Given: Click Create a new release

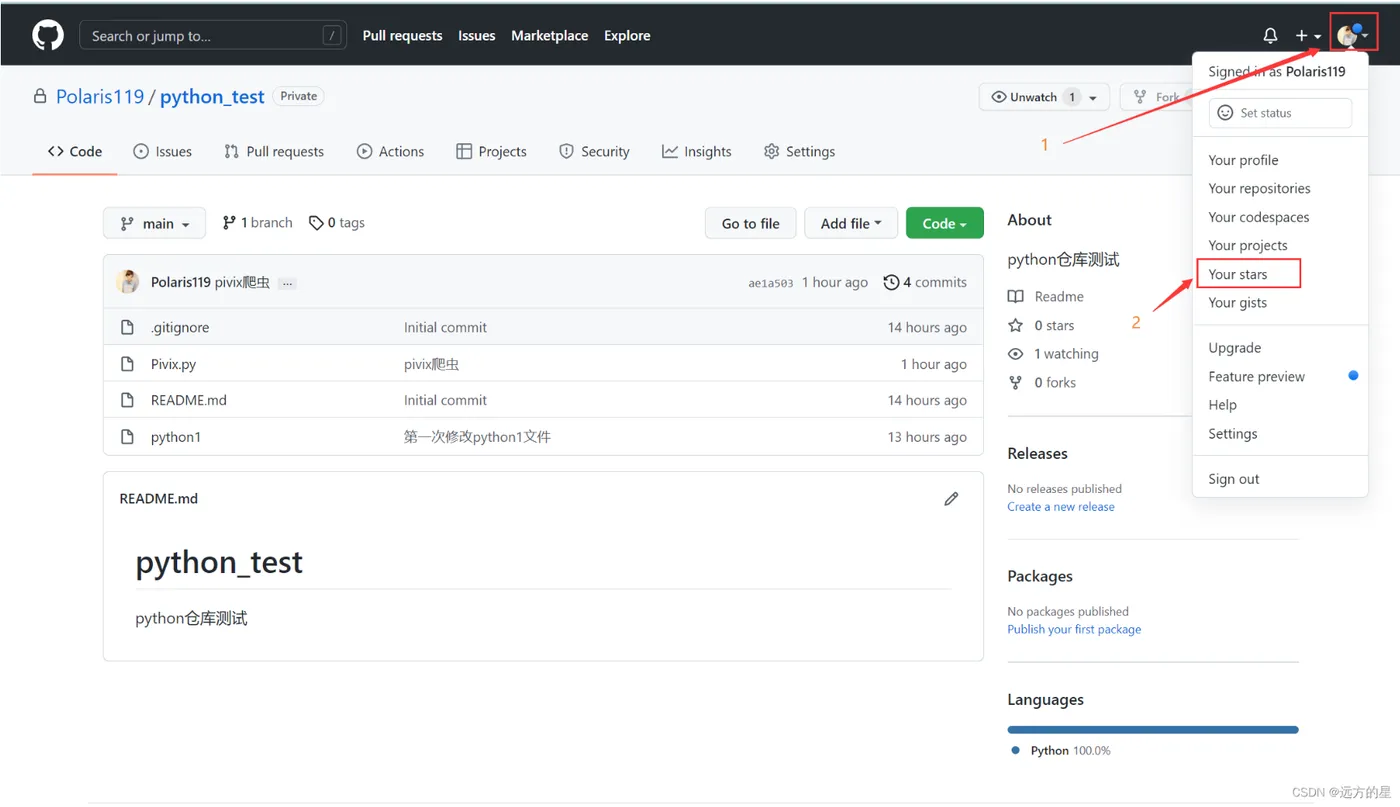Looking at the screenshot, I should [1060, 507].
